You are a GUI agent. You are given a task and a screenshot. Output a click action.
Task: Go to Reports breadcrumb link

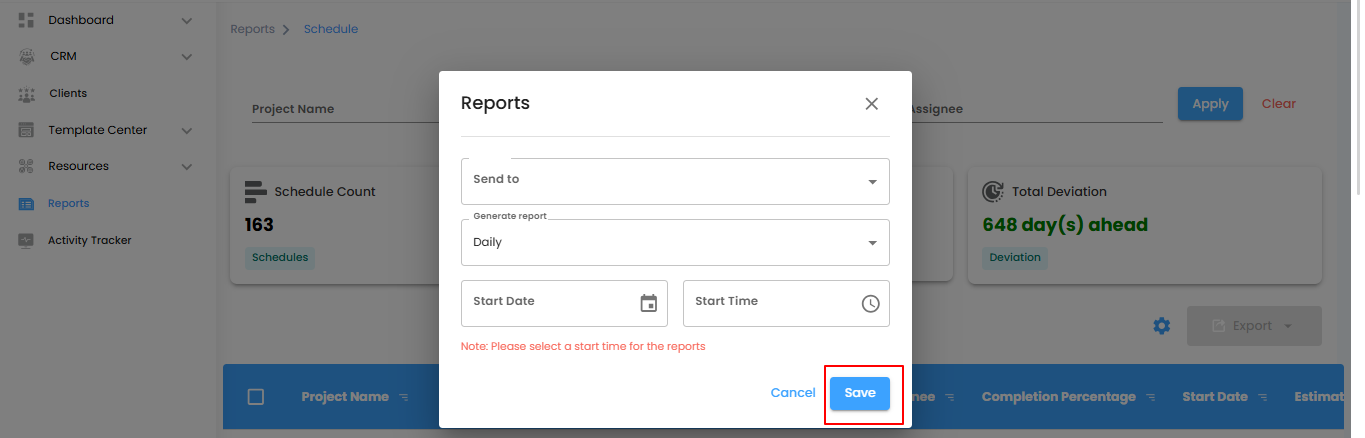point(252,29)
